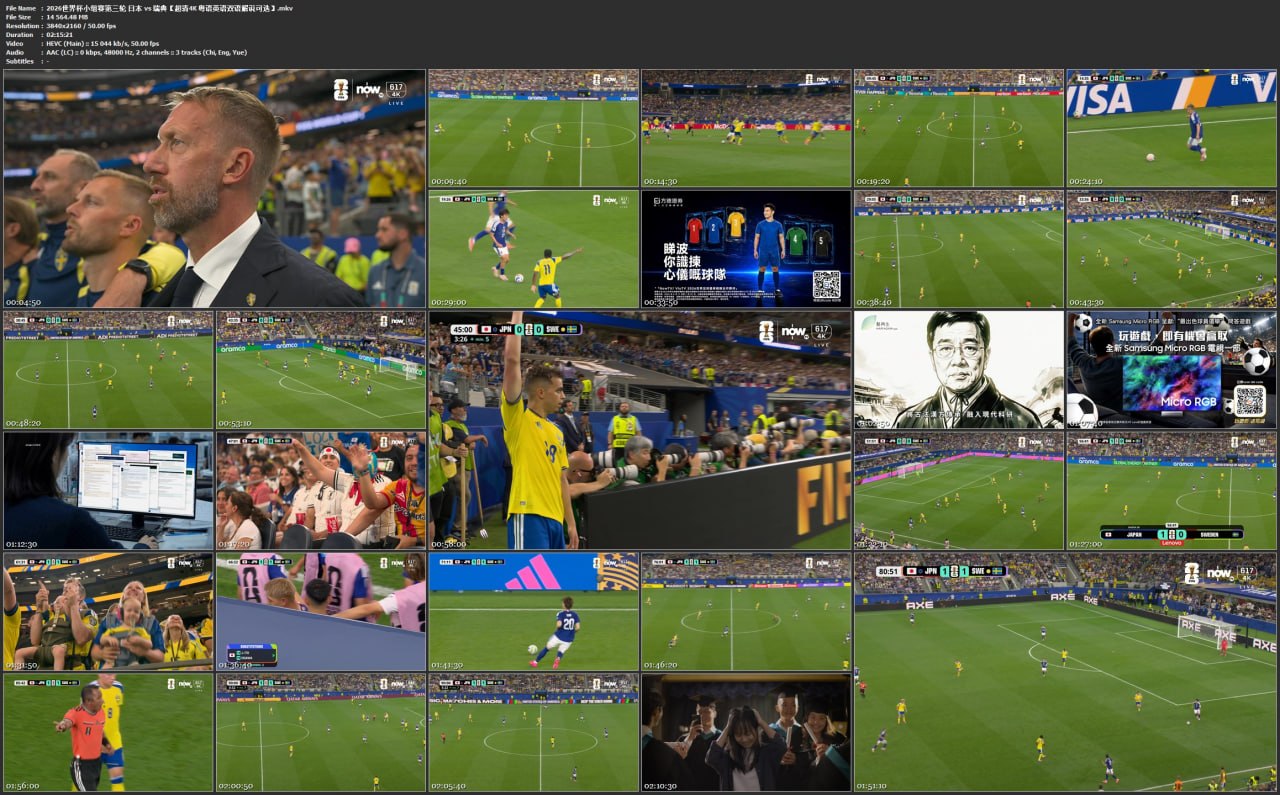The image size is (1280, 795).
Task: Select the frame stamped 00:14:30
Action: 746,128
